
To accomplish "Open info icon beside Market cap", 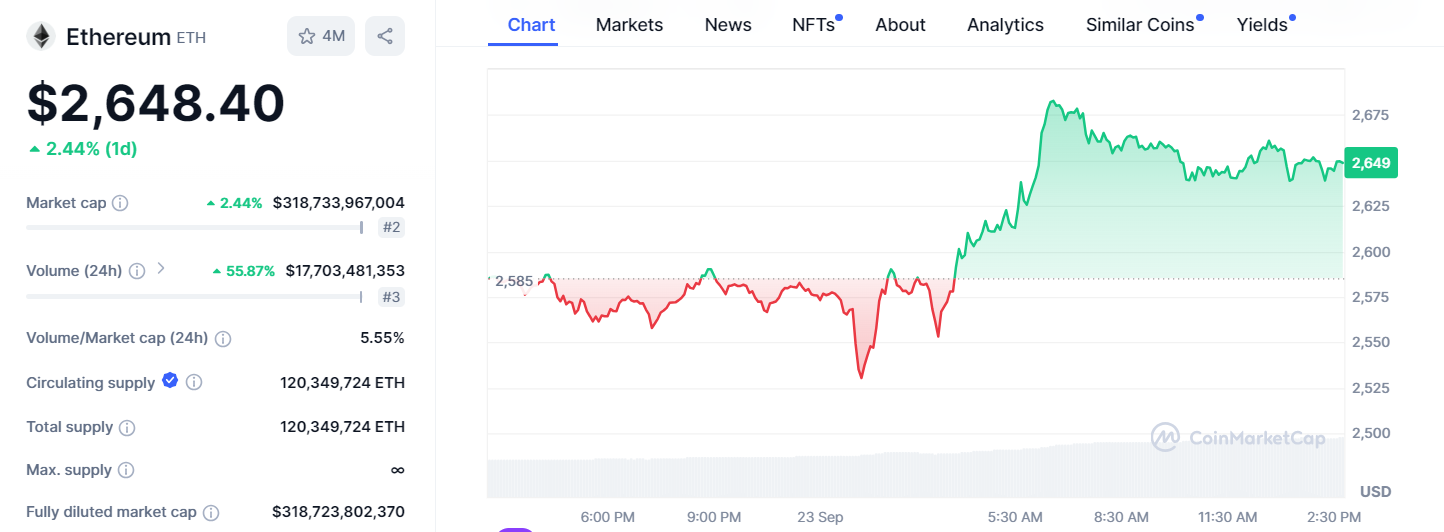I will 120,203.
